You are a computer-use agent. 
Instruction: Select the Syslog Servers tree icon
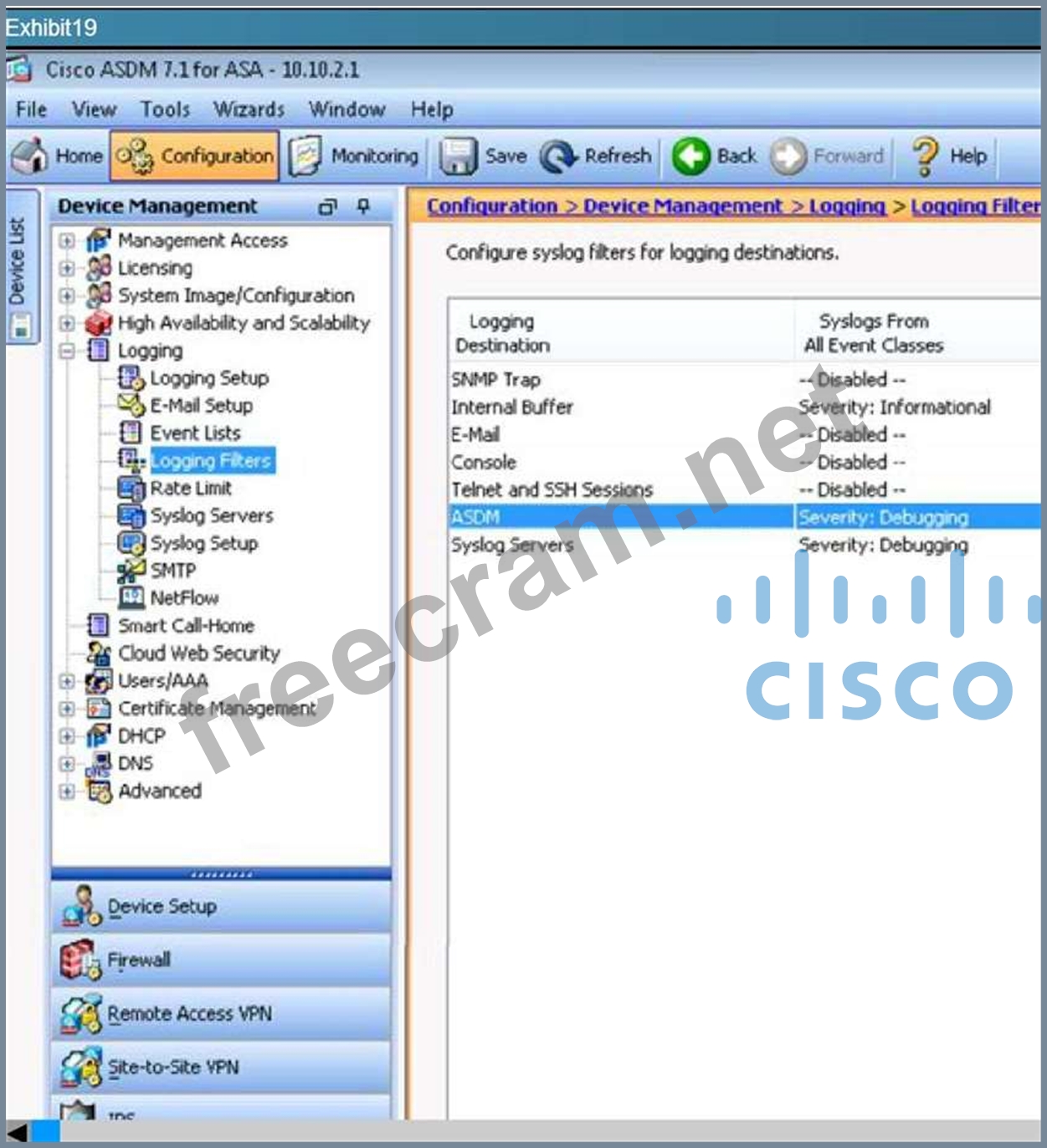click(x=131, y=515)
